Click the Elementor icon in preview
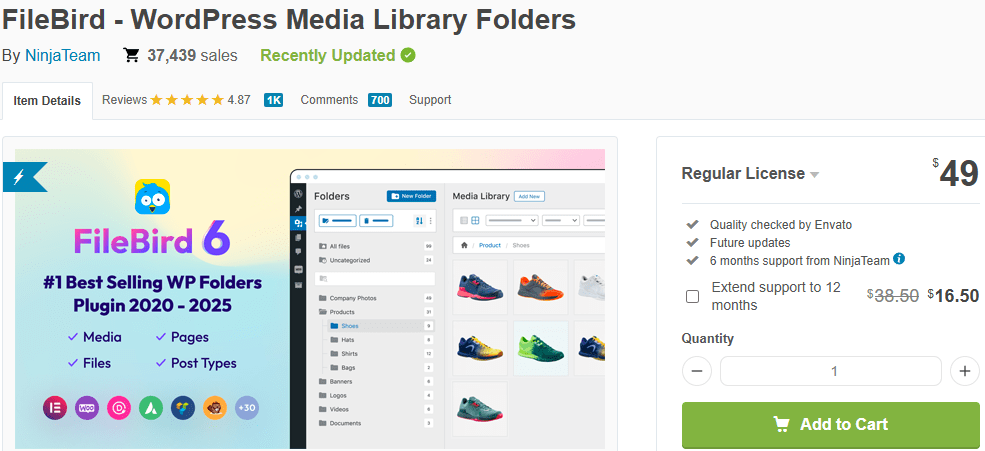 [x=55, y=408]
